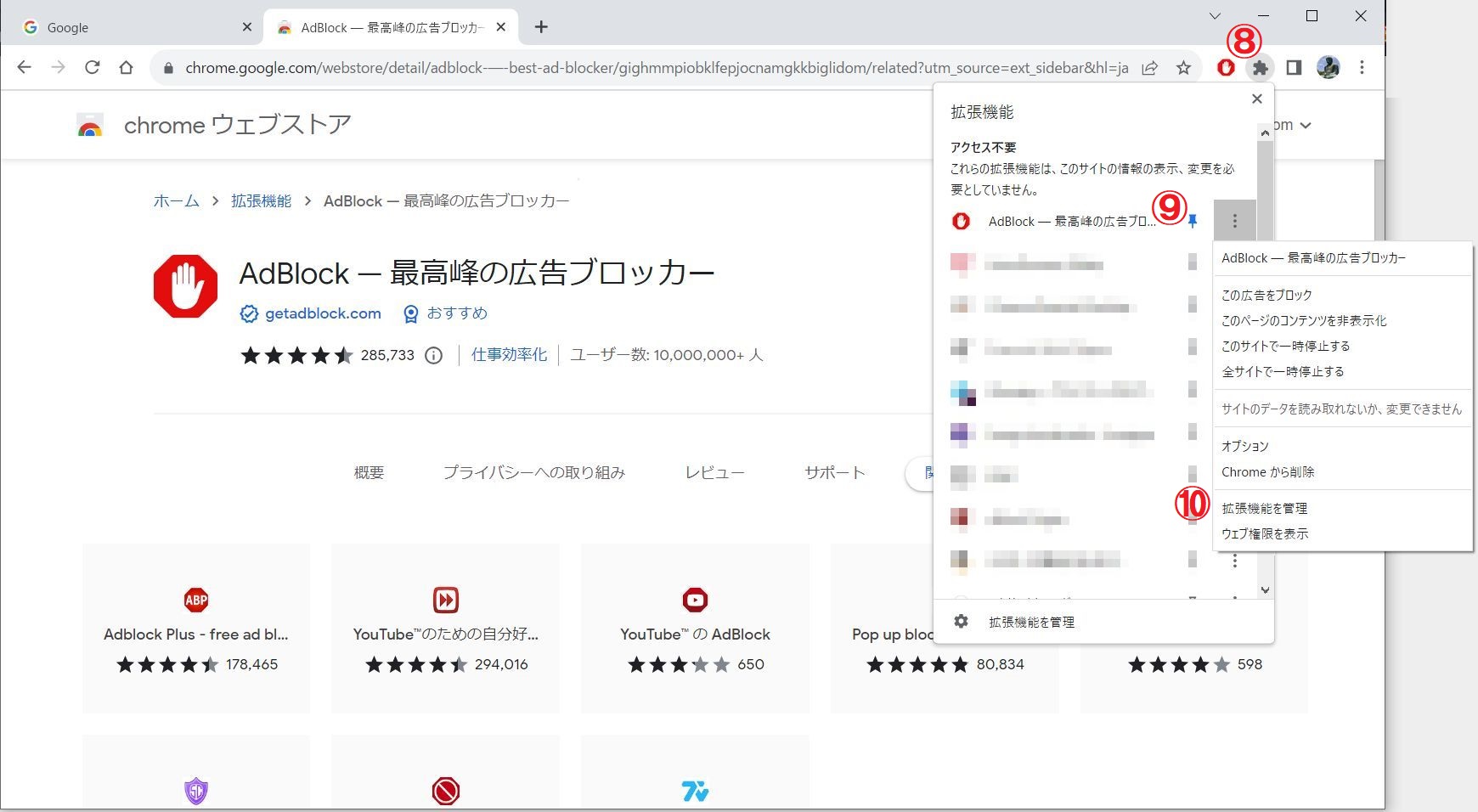This screenshot has height=812, width=1478.
Task: Click the おすすめ badge icon
Action: coord(411,314)
